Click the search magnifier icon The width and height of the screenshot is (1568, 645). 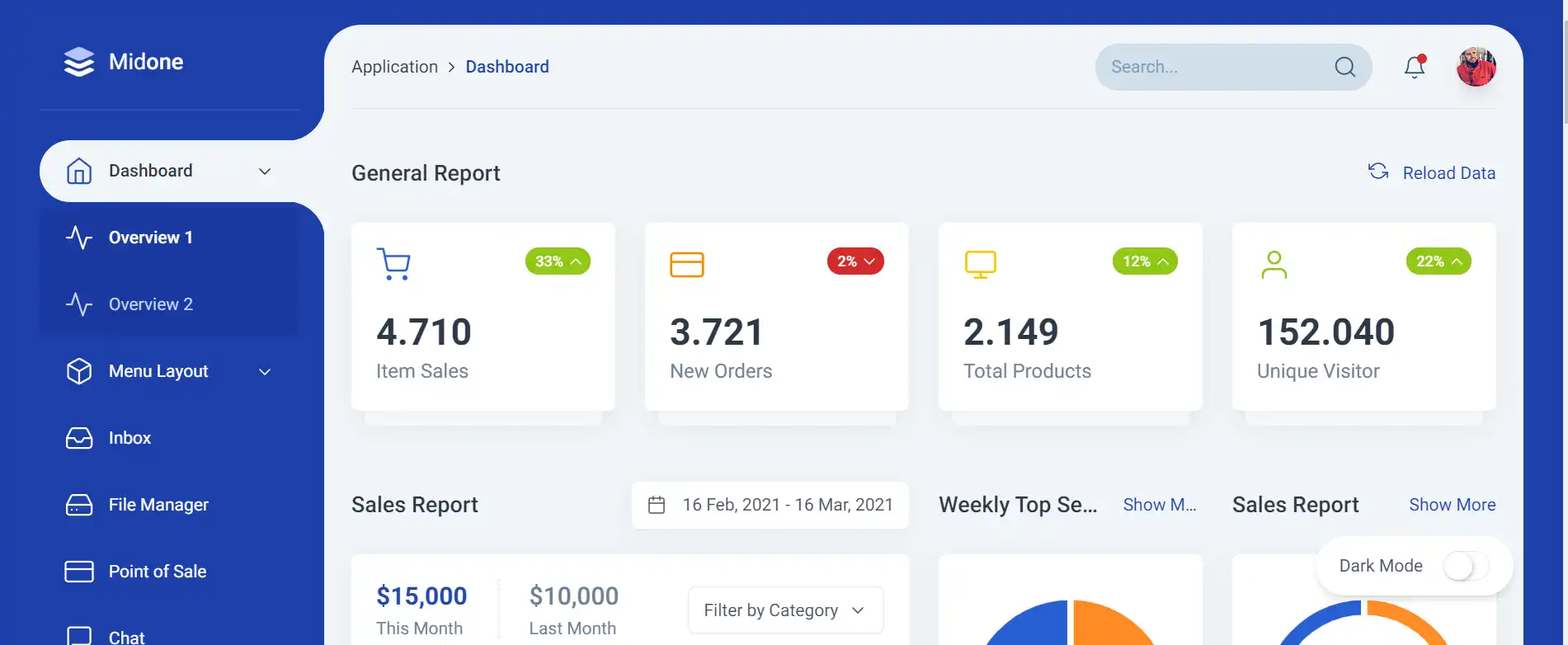1344,67
